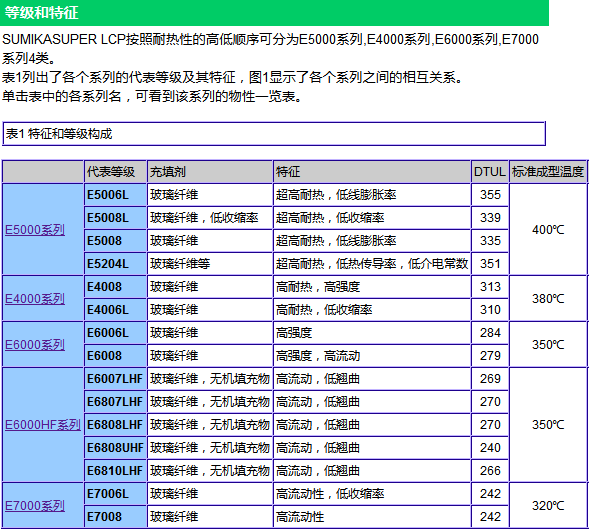Screen dimensions: 589x531
Task: Click the 320℃ molding temperature cell
Action: pos(548,505)
